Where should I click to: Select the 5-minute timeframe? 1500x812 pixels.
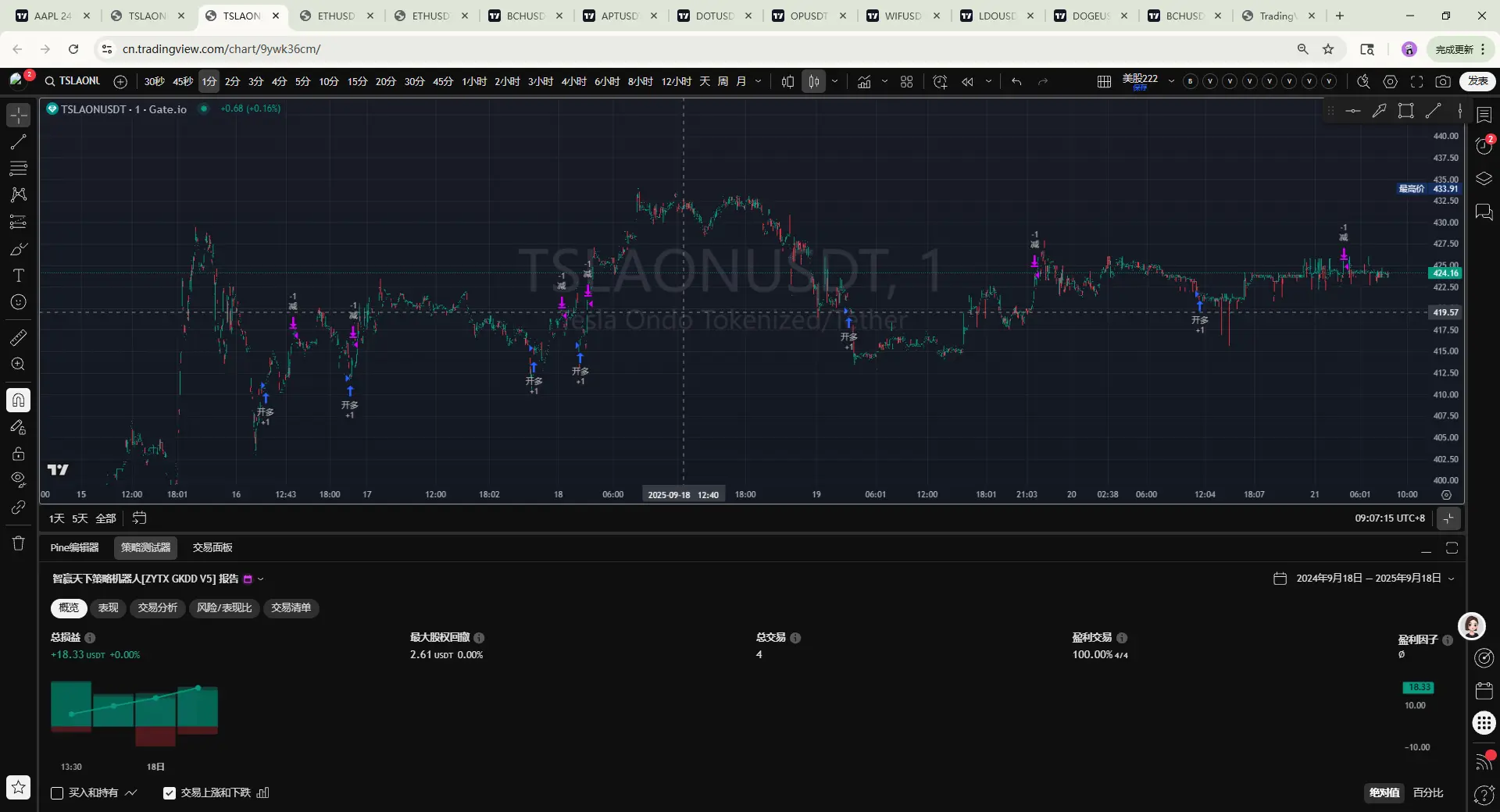[x=303, y=81]
